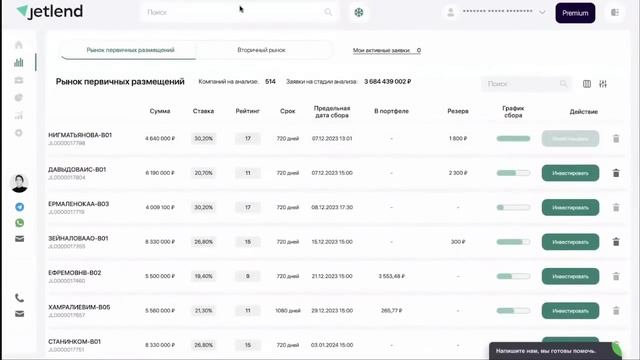Click the 30,20% rate badge for НИГМАТЬЯНОВА-В01
The image size is (640, 360).
pos(203,138)
